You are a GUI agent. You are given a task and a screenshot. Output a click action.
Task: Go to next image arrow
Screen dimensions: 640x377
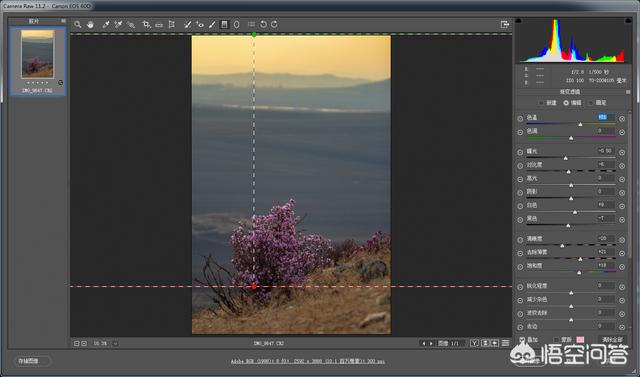431,344
